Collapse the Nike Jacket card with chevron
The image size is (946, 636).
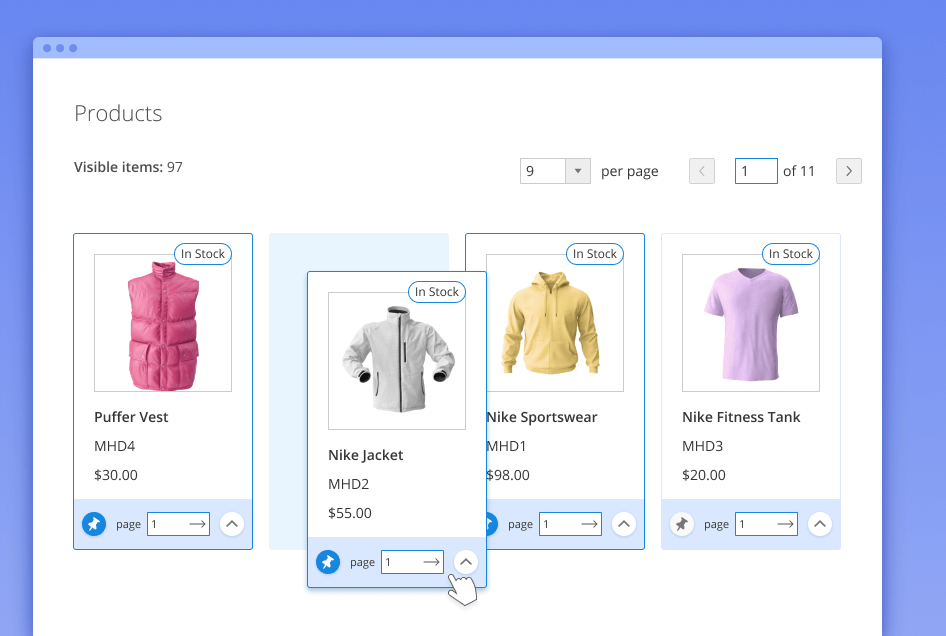pos(465,561)
